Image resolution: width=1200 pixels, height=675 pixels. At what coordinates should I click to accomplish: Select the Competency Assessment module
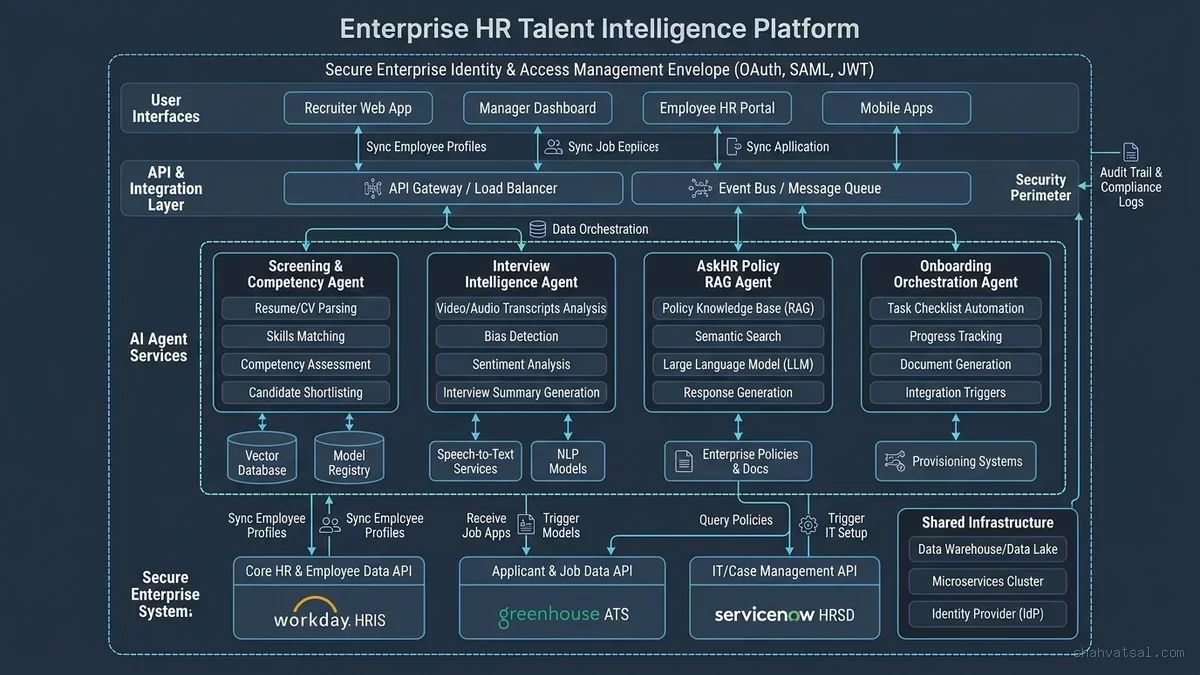click(305, 364)
